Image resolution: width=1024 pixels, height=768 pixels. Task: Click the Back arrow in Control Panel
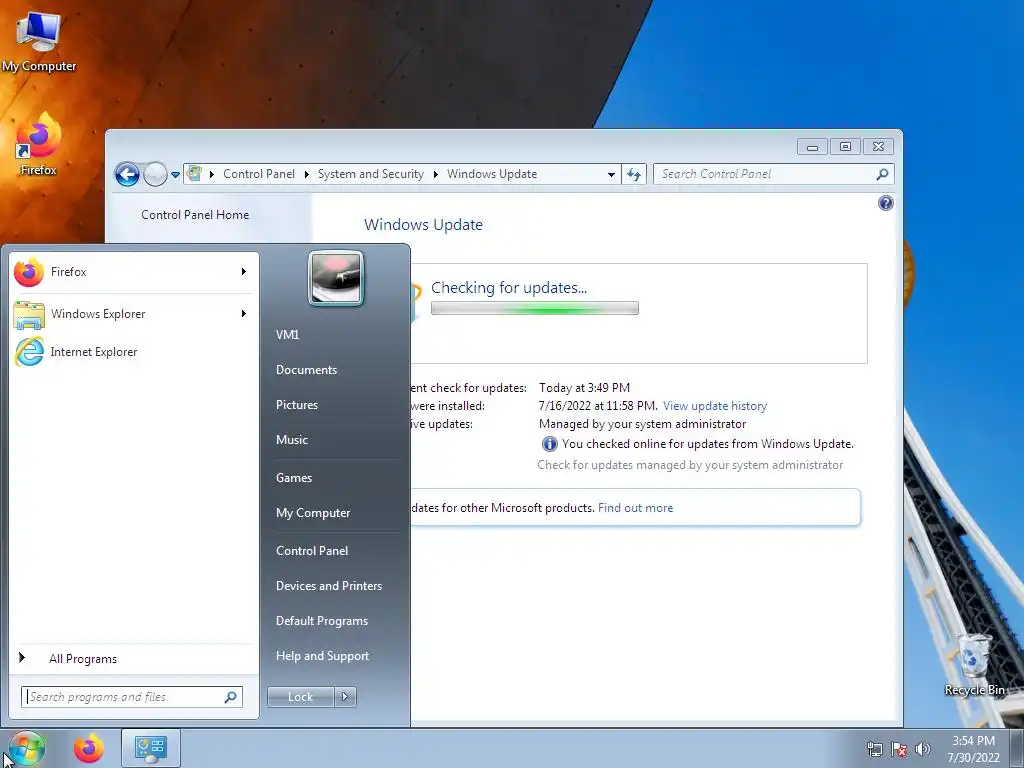point(127,174)
